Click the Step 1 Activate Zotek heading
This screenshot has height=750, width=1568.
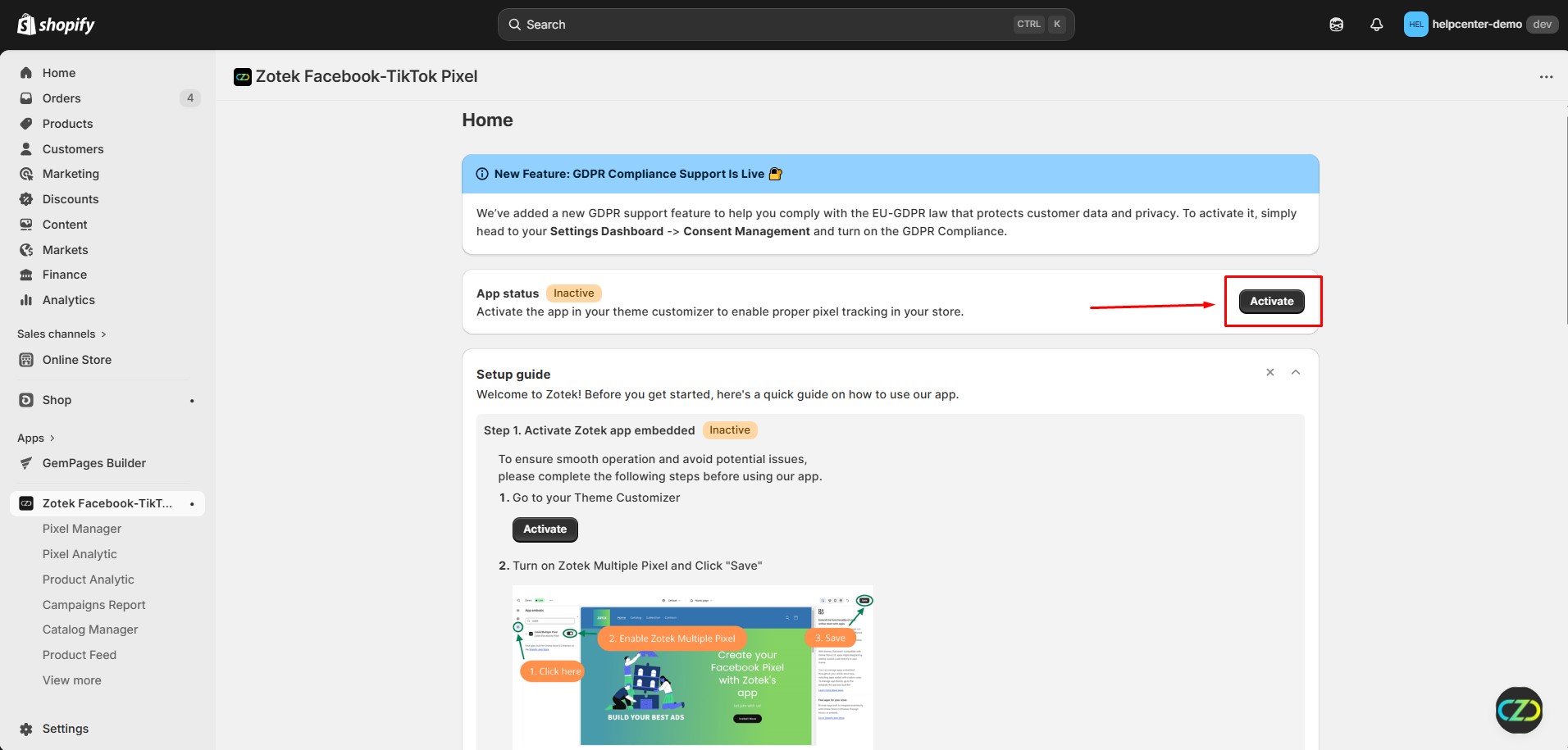(590, 430)
